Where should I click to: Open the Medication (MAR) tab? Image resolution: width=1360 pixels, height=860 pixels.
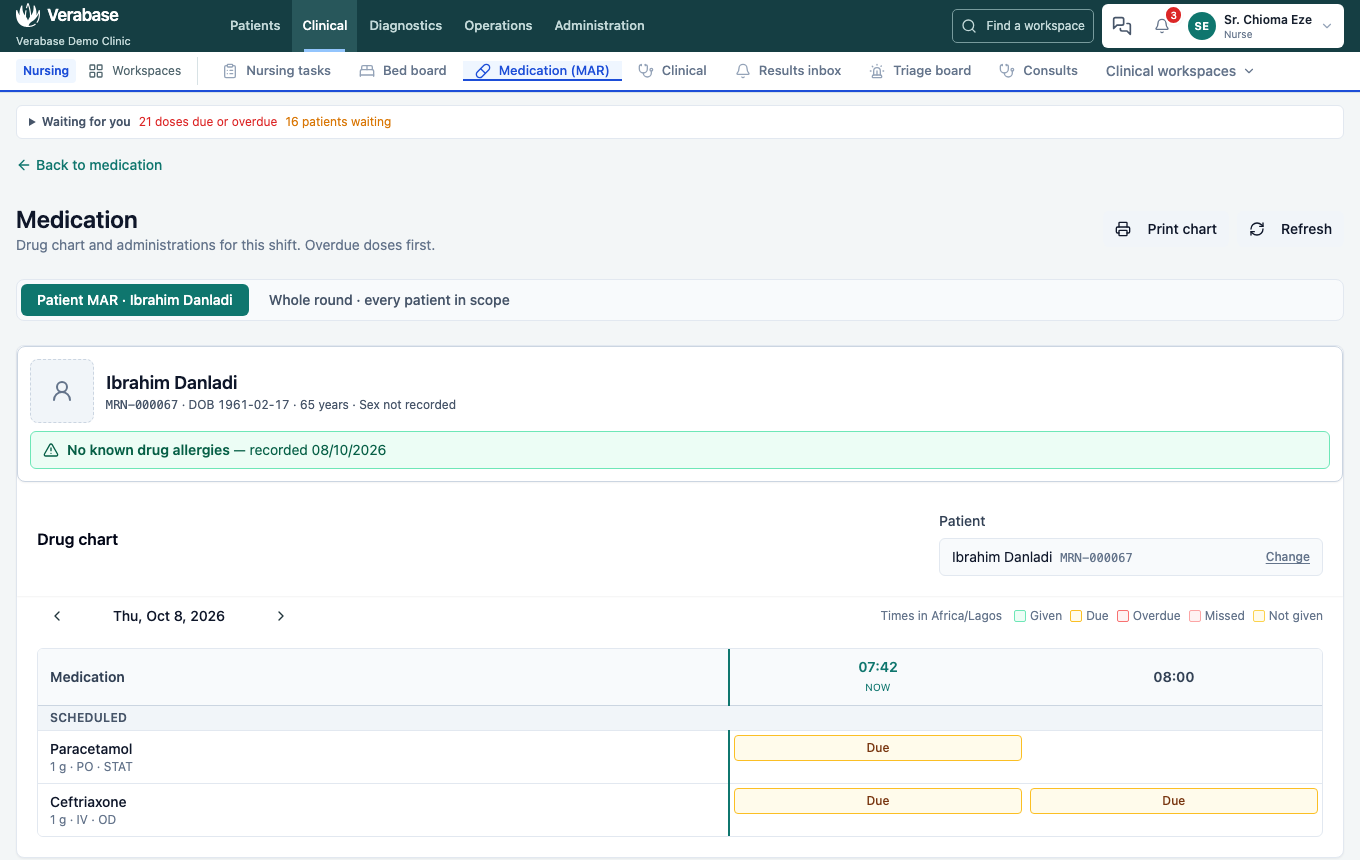coord(543,71)
